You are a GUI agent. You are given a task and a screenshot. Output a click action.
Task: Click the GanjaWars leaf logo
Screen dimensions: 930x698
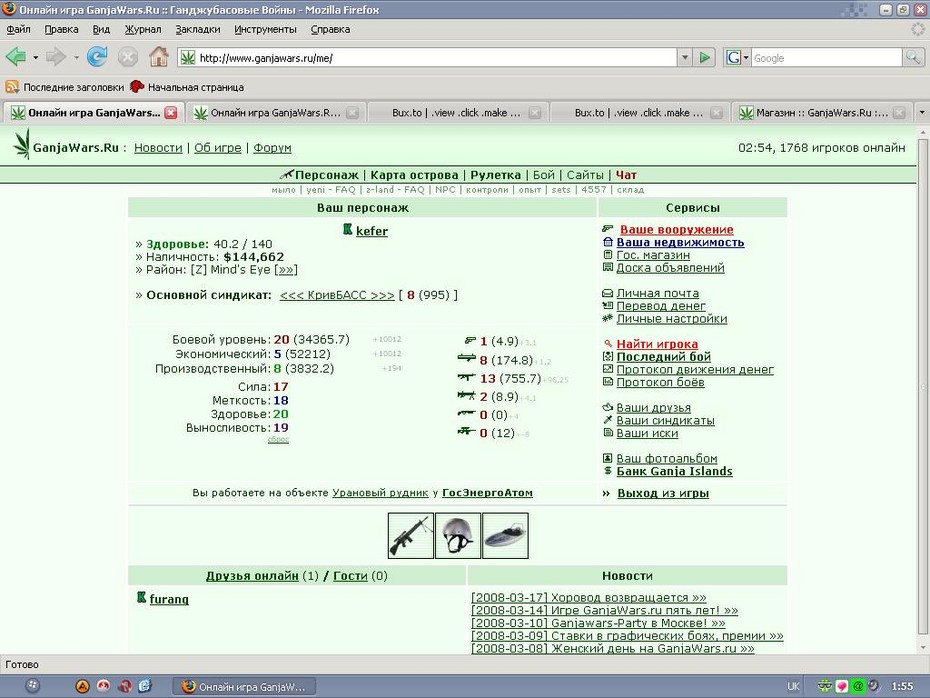(22, 144)
